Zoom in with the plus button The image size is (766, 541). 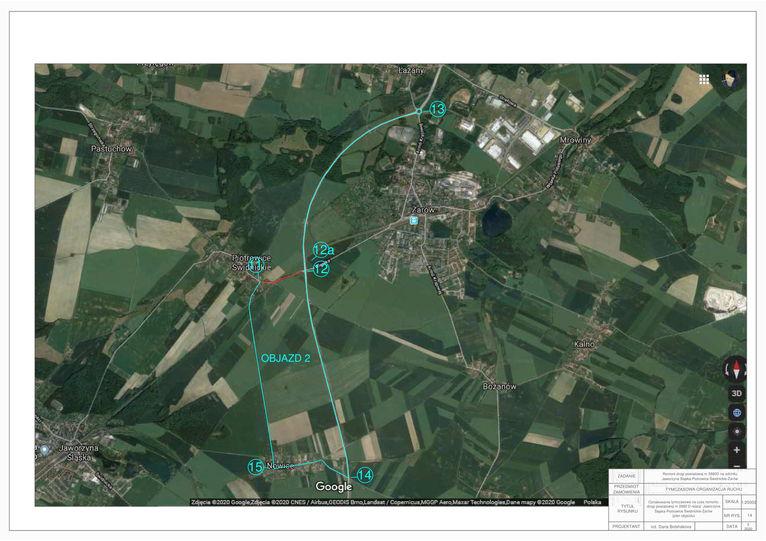737,450
